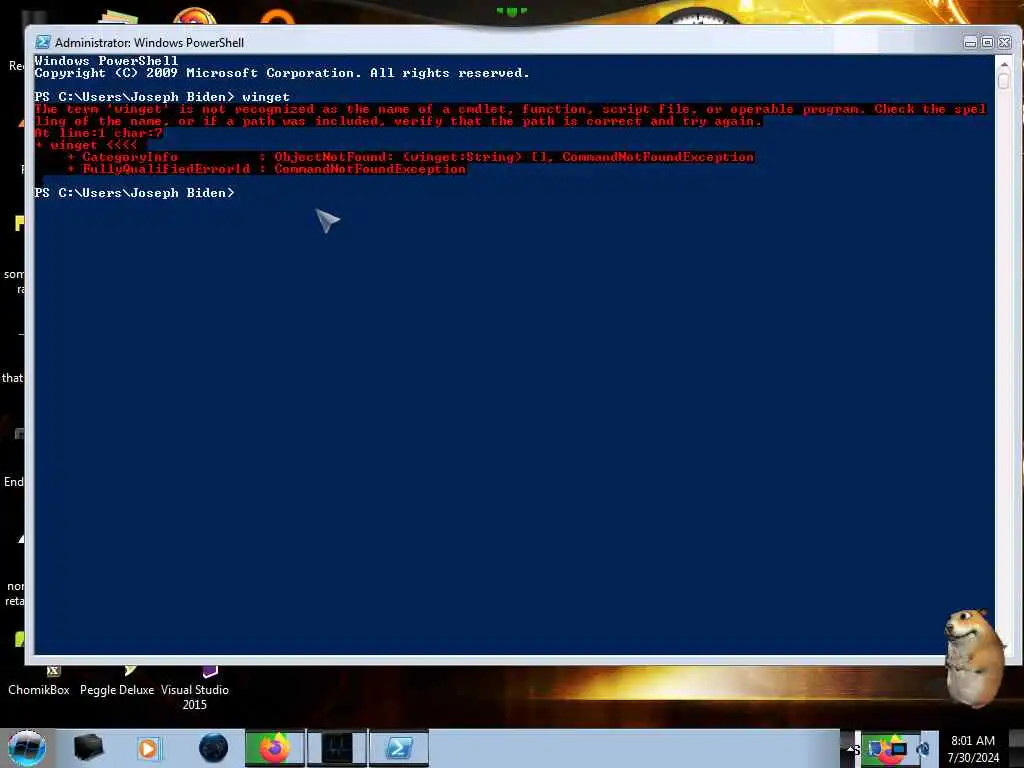Click the 'Administrator: Windows PowerShell' title text
Screen dimensions: 1024x768
[x=150, y=42]
